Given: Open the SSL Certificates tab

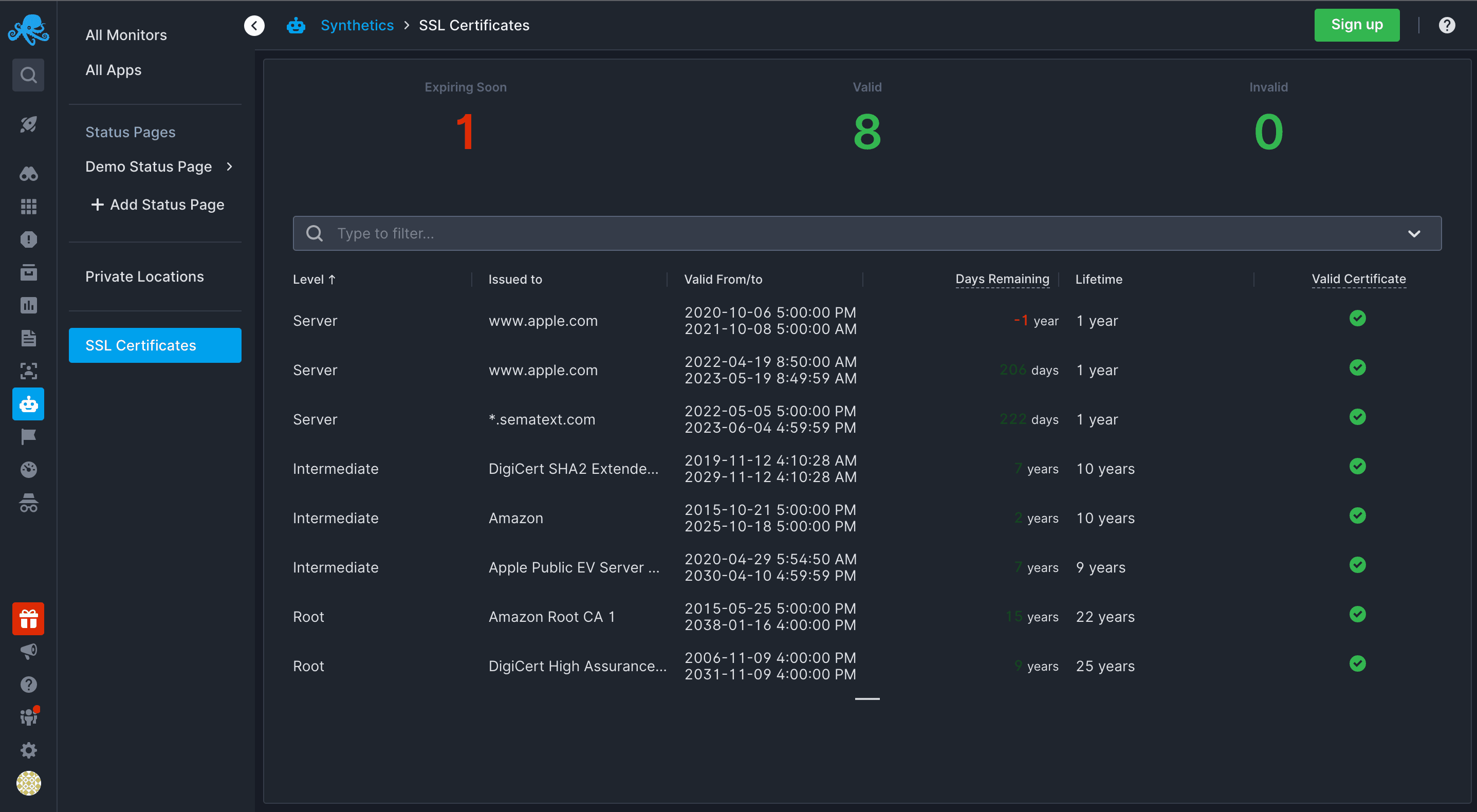Looking at the screenshot, I should tap(140, 345).
